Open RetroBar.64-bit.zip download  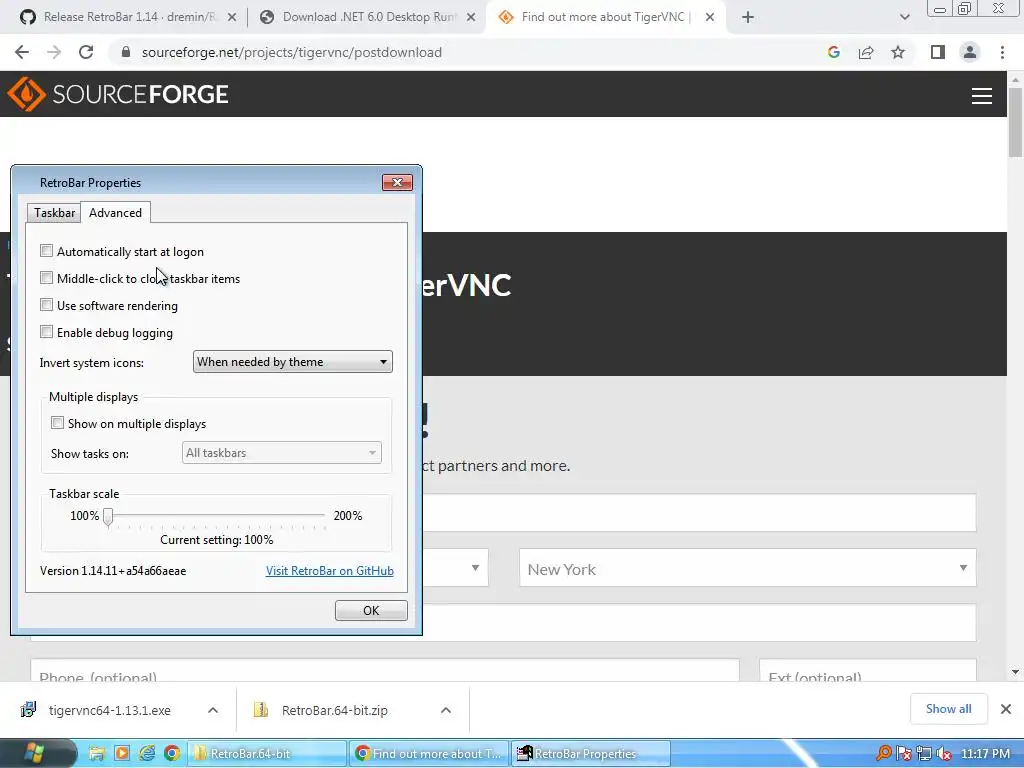[x=323, y=710]
